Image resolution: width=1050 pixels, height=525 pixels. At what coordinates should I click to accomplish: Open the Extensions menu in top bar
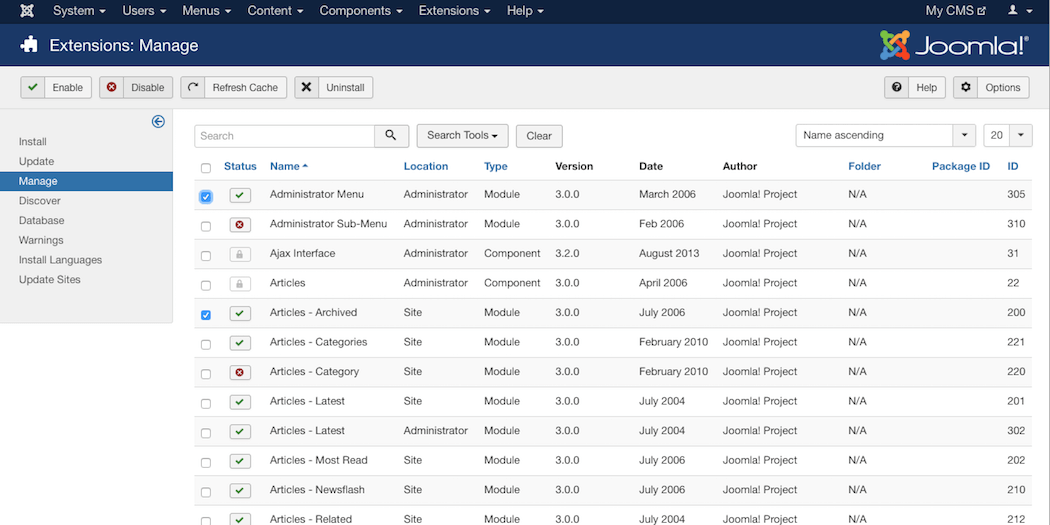(x=454, y=11)
